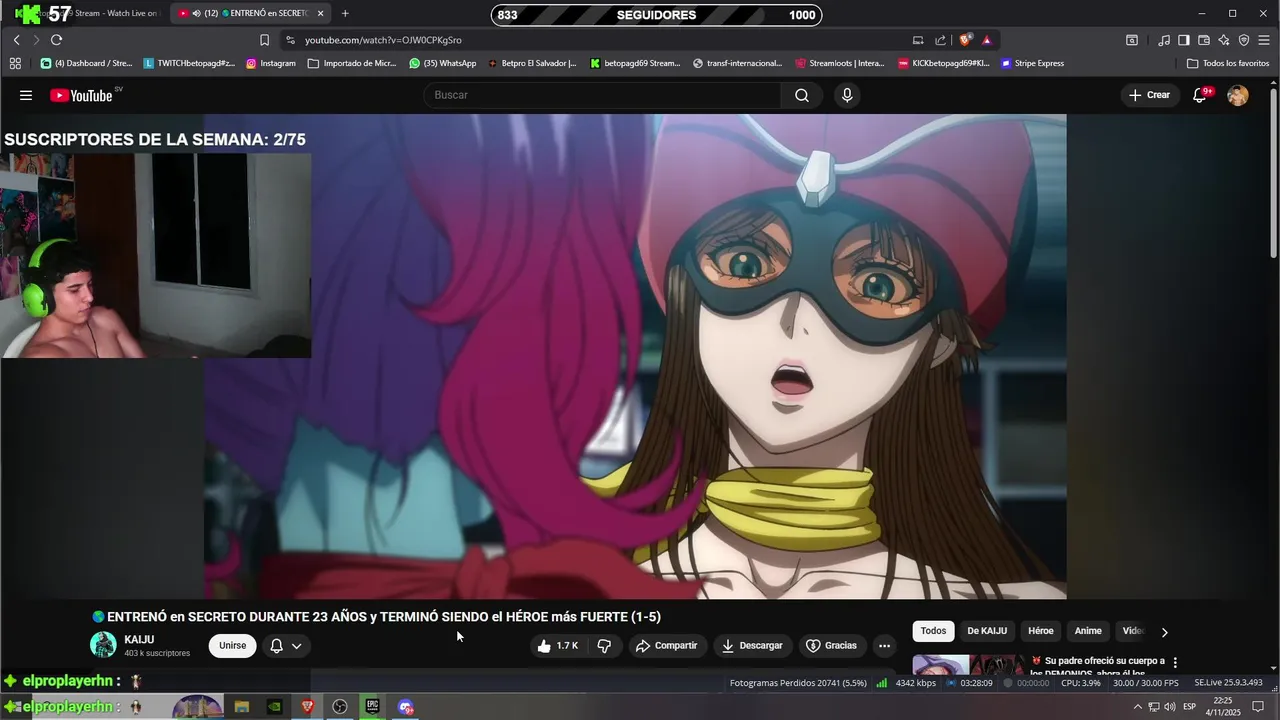Show hidden system tray icons chevron
Screen dimensions: 1280x720
pos(1137,707)
